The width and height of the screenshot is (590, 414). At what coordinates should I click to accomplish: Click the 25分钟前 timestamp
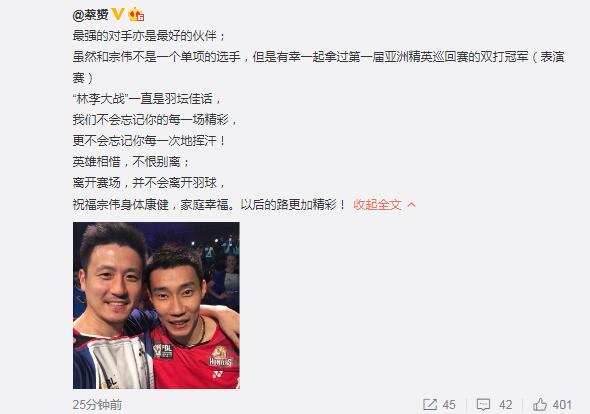pyautogui.click(x=97, y=405)
